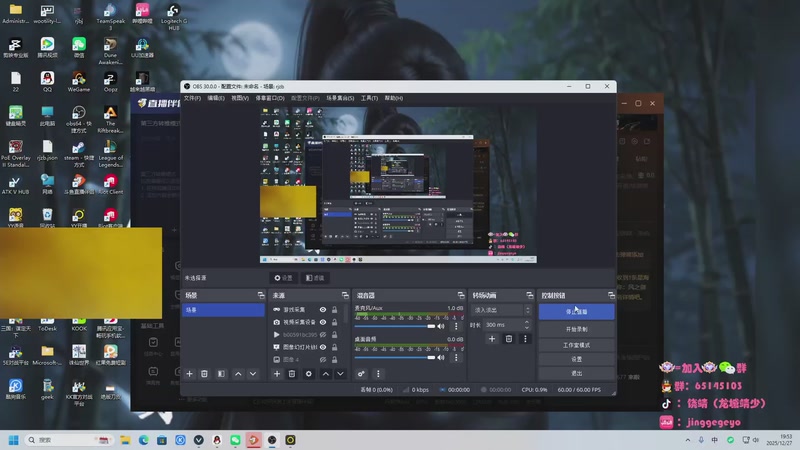
Task: Mute 桌面音频 speaker icon
Action: pyautogui.click(x=441, y=357)
